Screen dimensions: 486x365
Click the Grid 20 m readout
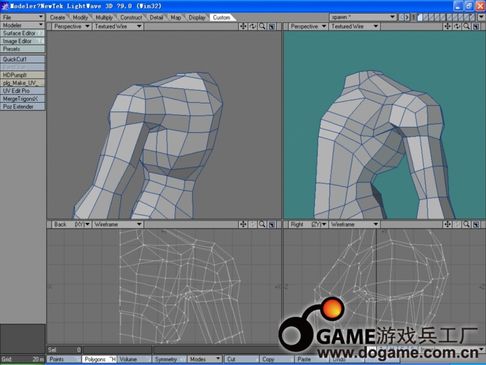(22, 359)
